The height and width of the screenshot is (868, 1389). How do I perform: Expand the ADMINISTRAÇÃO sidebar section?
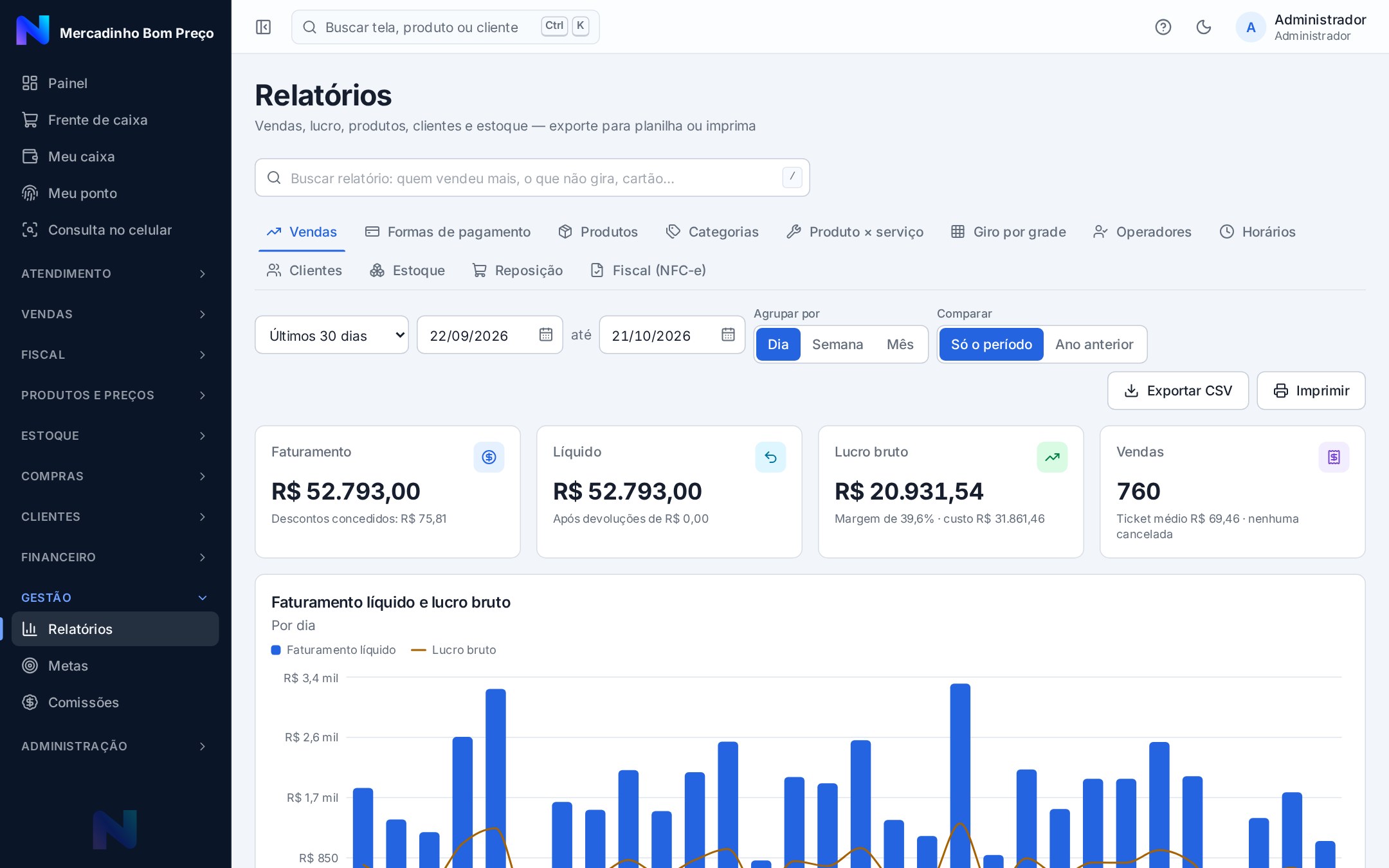[x=115, y=746]
